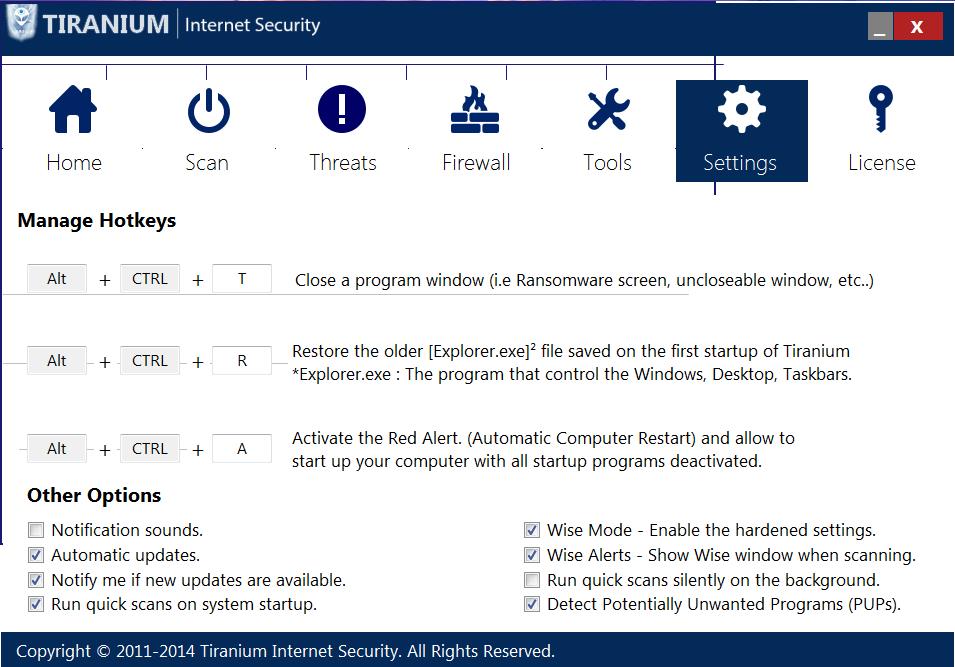Enable Notification sounds checkbox
The height and width of the screenshot is (667, 955).
(36, 530)
